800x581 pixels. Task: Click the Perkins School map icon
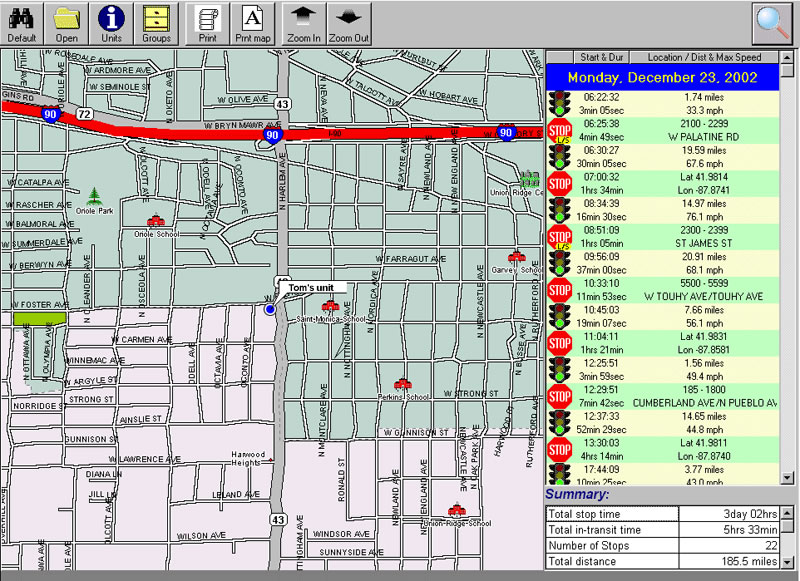(403, 384)
